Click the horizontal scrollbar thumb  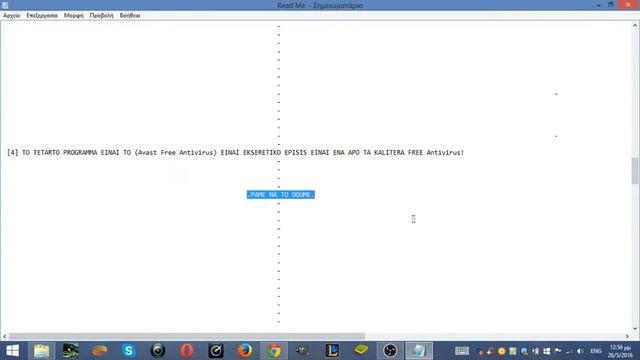point(187,336)
